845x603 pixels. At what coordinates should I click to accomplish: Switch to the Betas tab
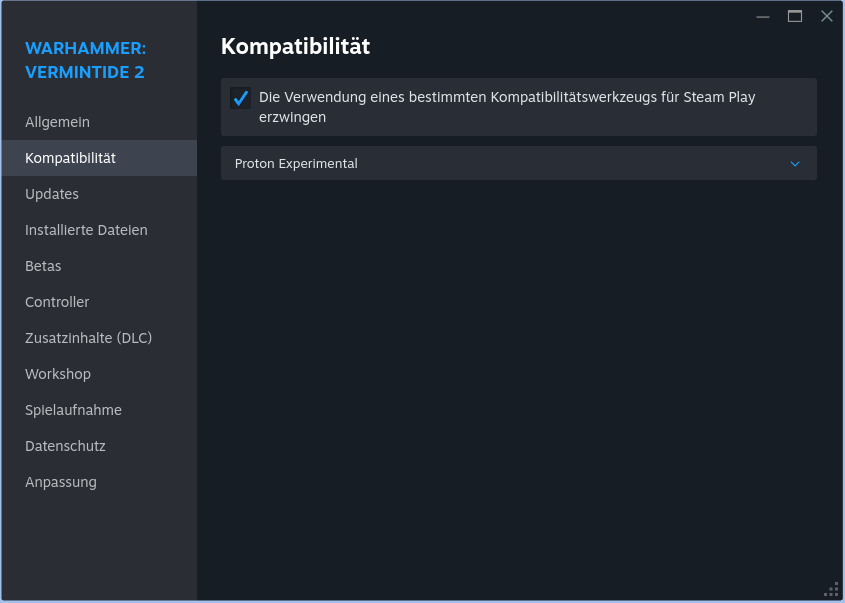43,266
